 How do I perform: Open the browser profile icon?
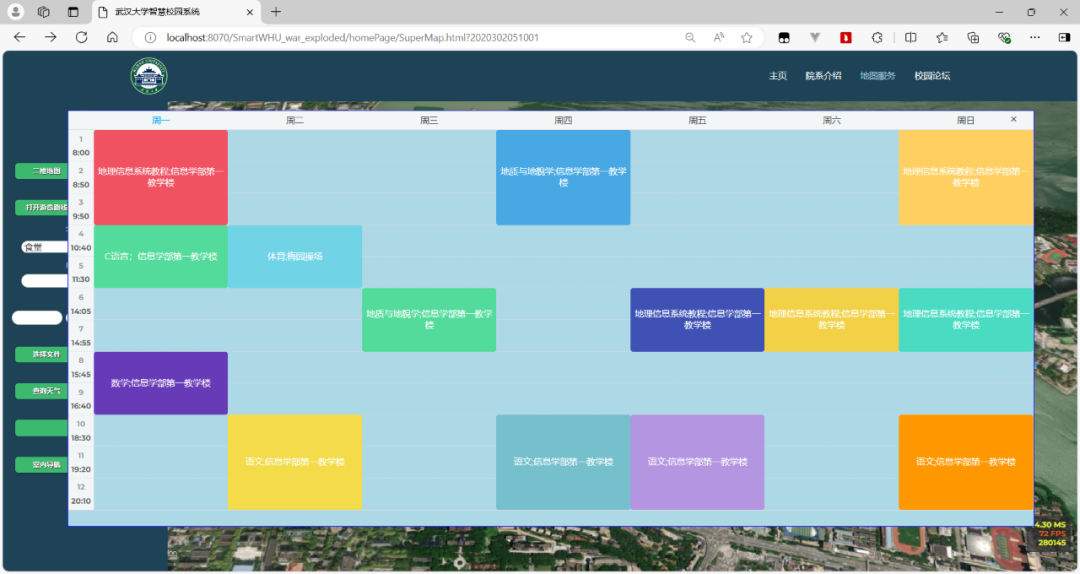coord(16,12)
